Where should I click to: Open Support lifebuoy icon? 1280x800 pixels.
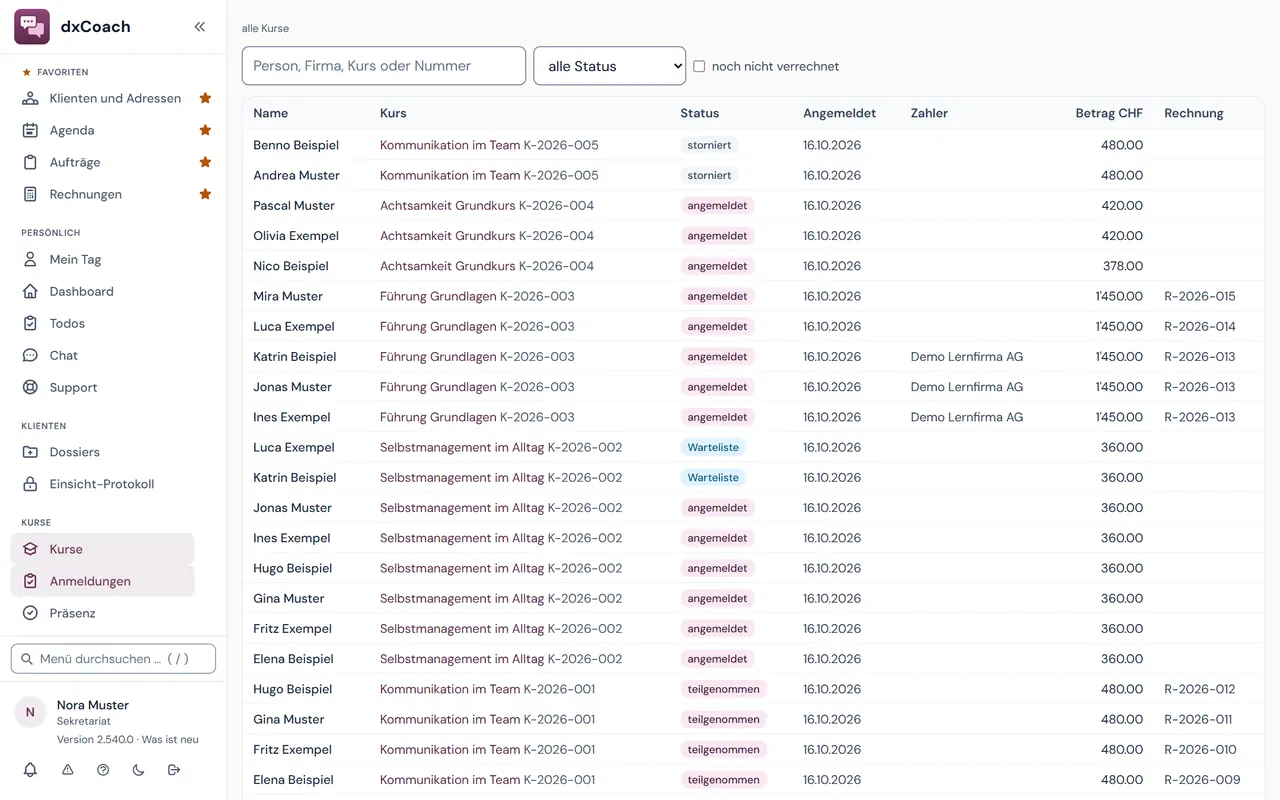(x=30, y=387)
